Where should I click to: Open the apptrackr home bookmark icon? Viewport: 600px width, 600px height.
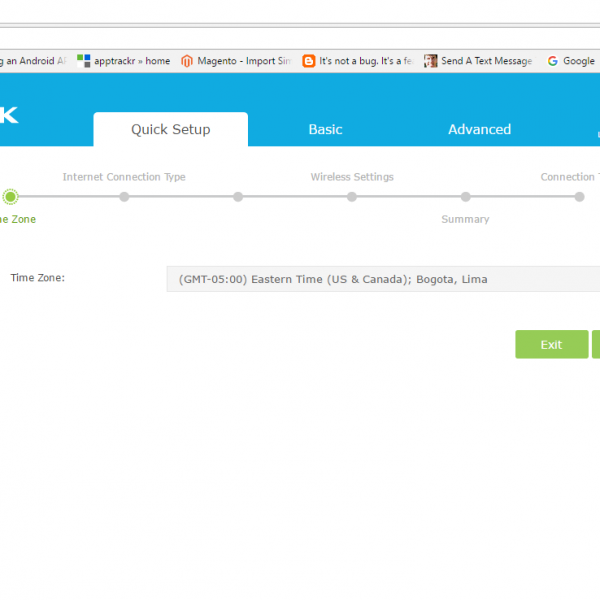click(84, 61)
